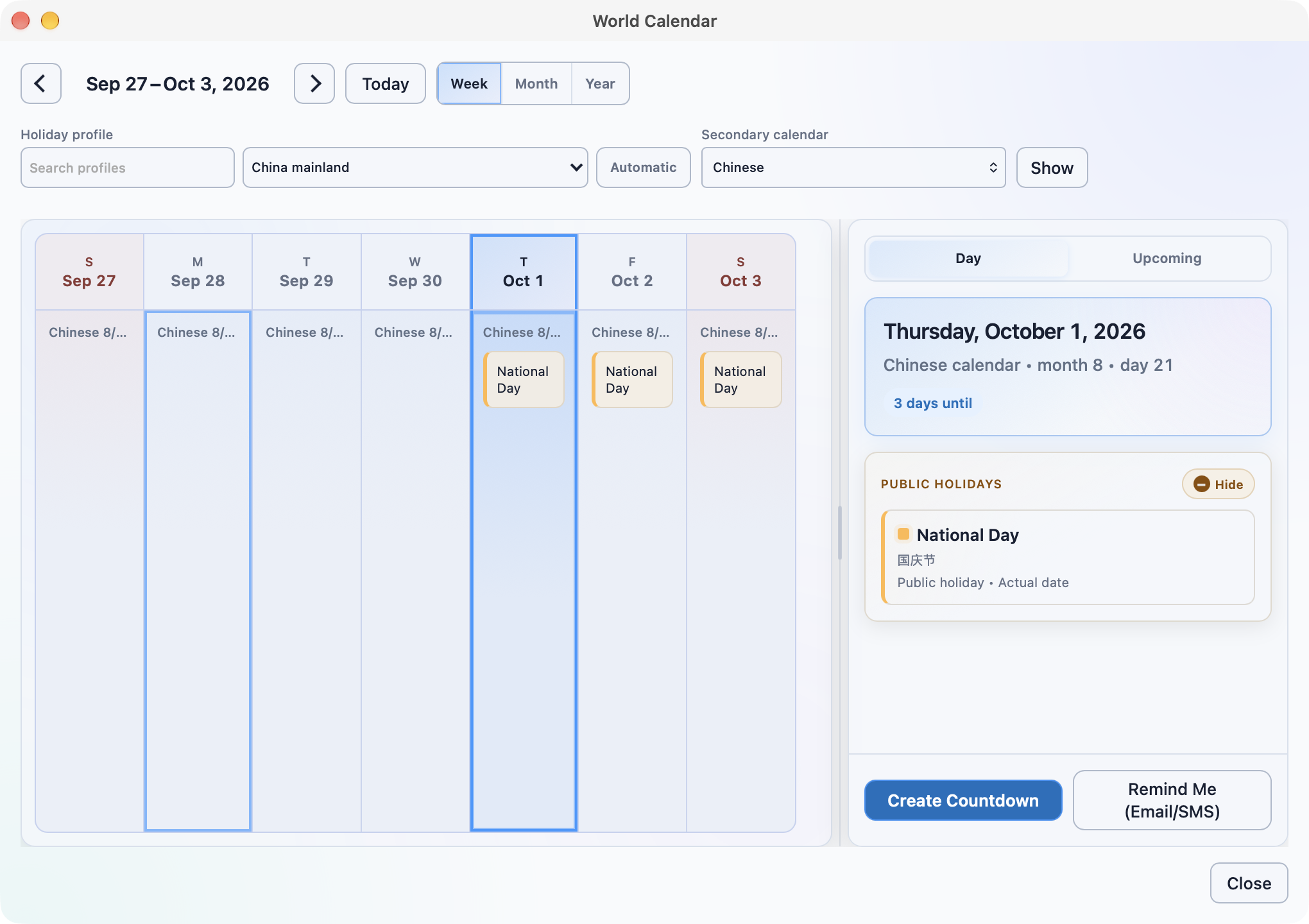This screenshot has width=1309, height=924.
Task: Click the 3 days until badge
Action: coord(933,403)
